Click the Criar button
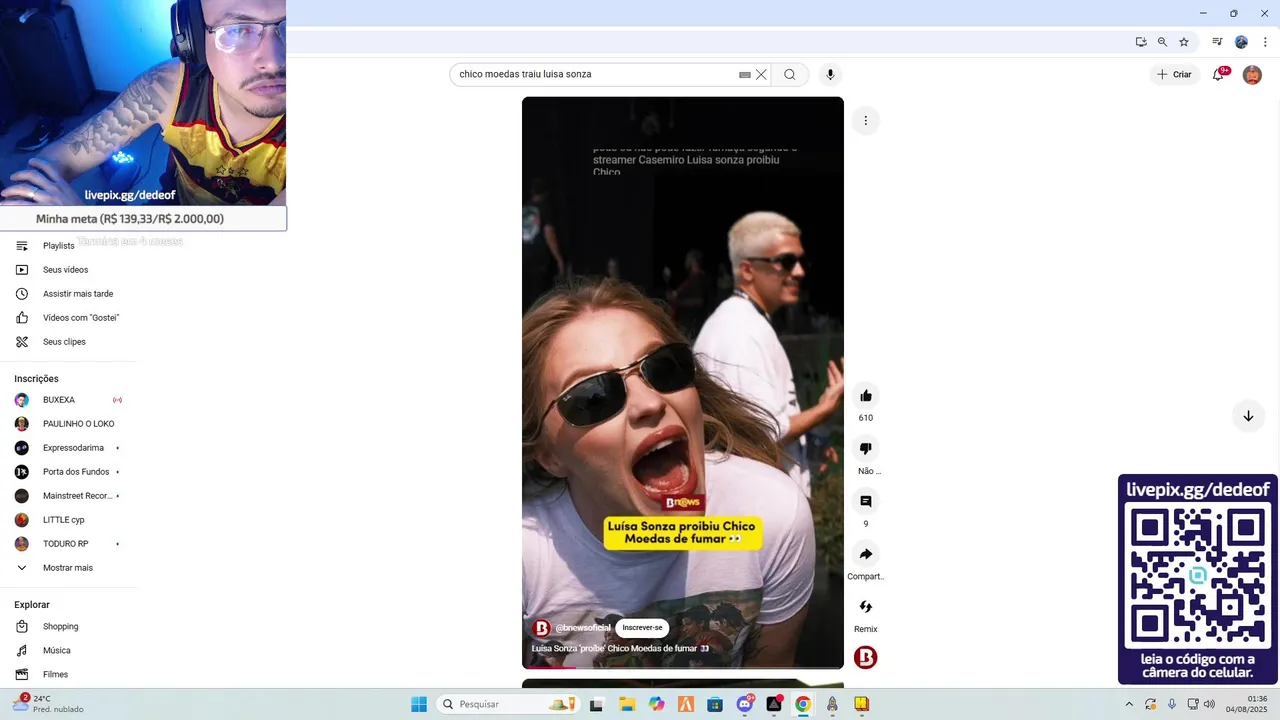The image size is (1280, 720). pos(1174,74)
